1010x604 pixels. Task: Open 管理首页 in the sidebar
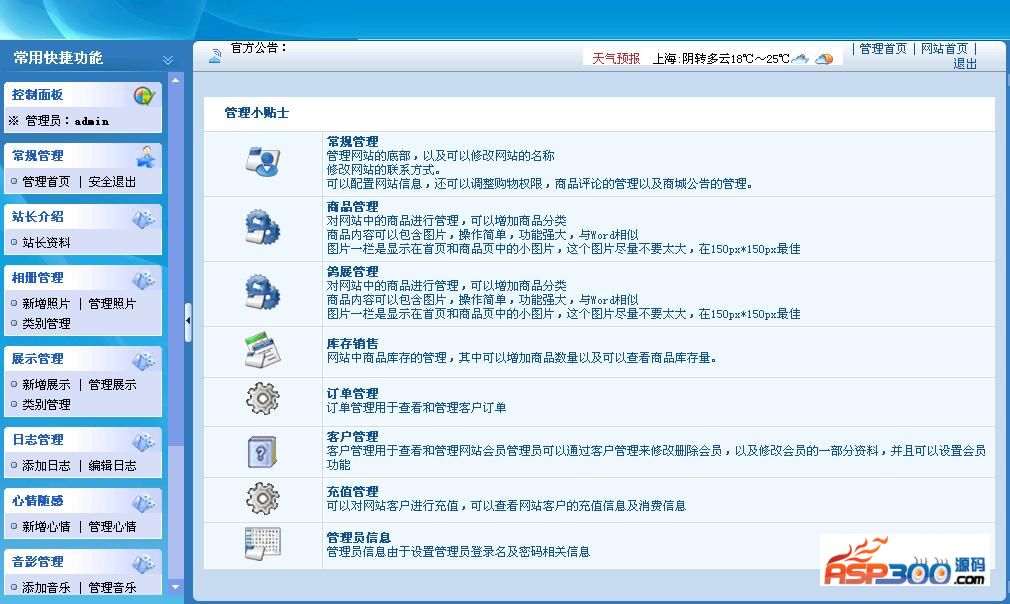[46, 182]
